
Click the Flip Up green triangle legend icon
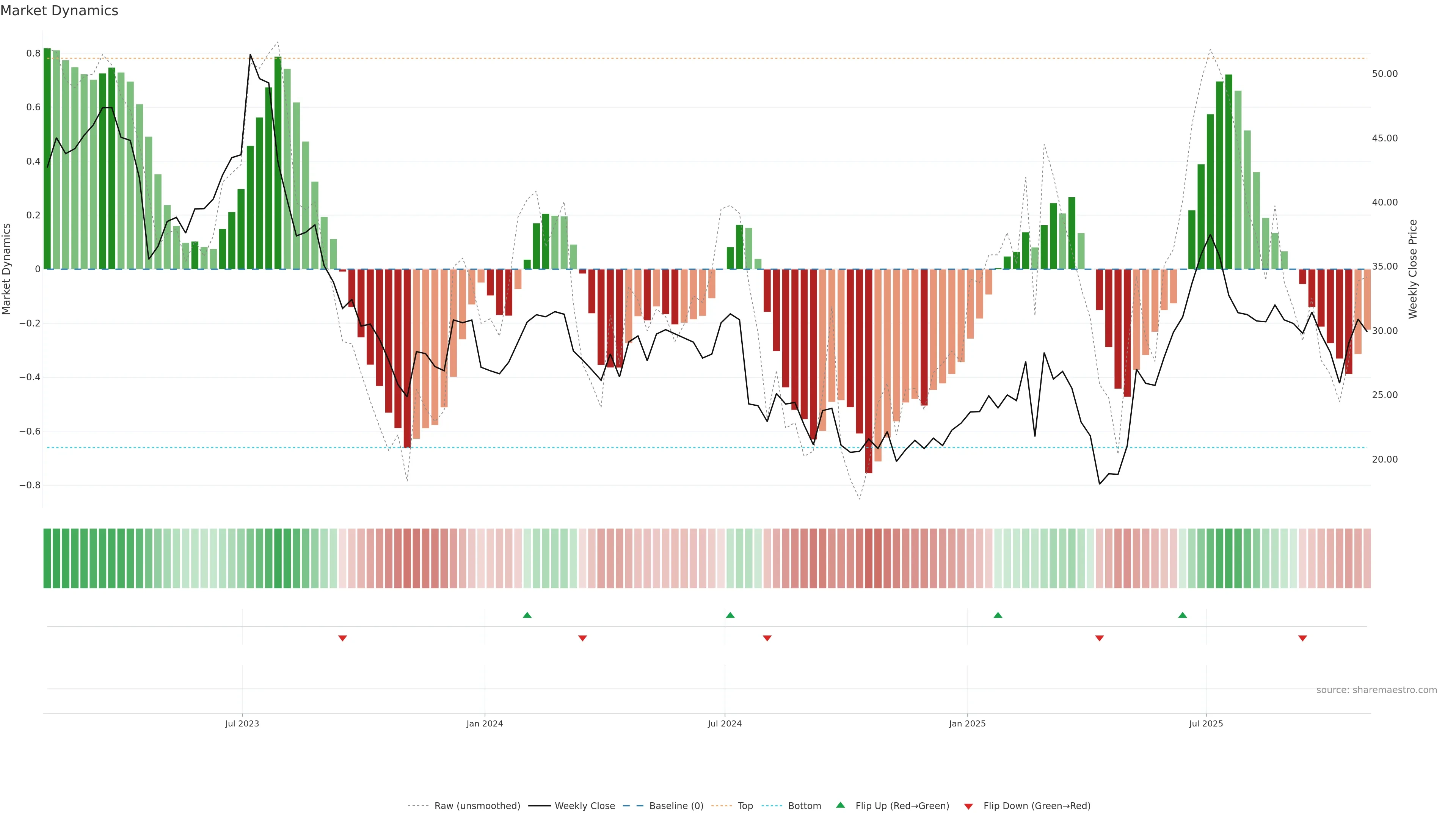coord(841,805)
